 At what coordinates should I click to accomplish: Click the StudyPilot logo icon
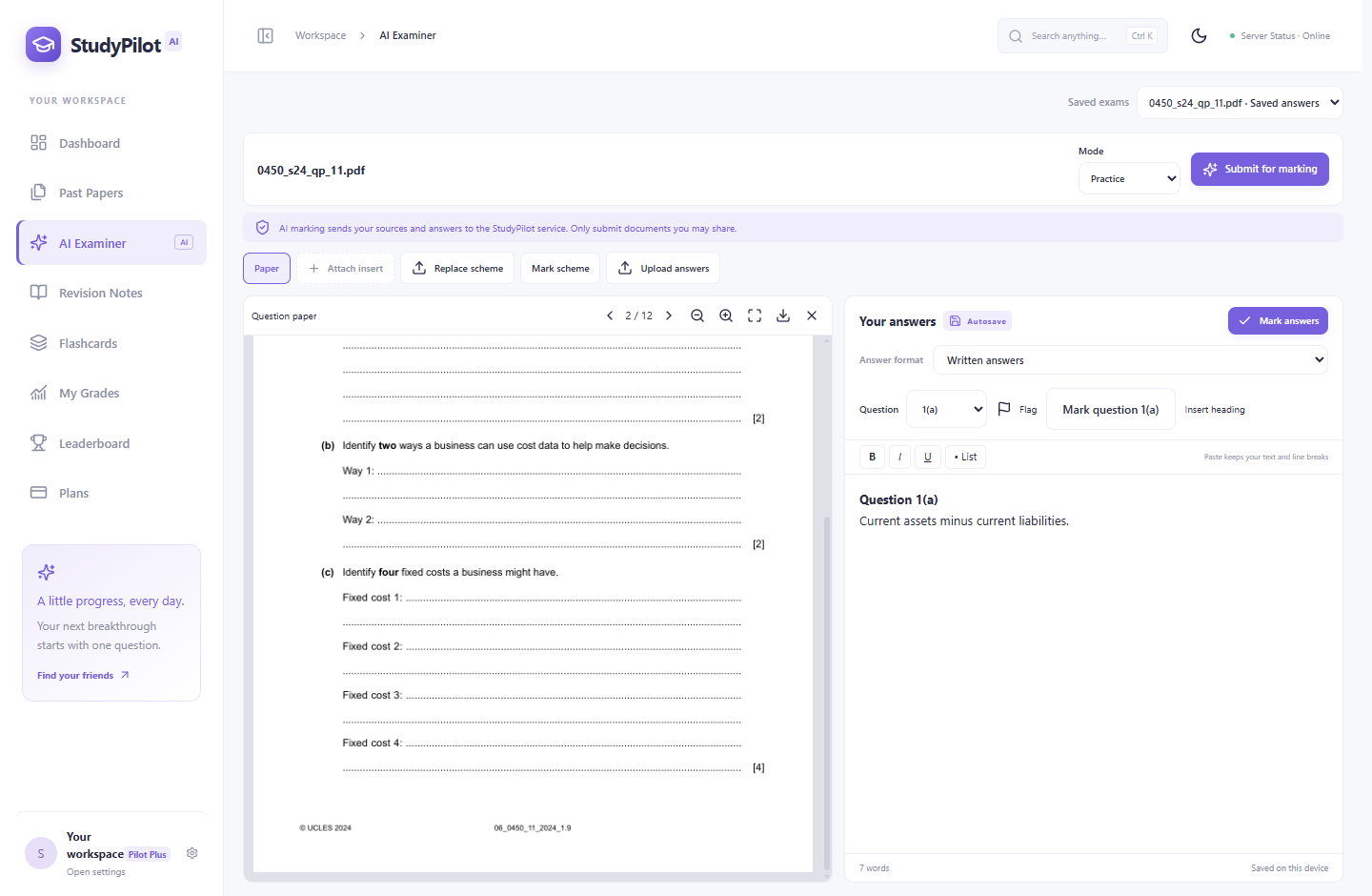[x=44, y=45]
